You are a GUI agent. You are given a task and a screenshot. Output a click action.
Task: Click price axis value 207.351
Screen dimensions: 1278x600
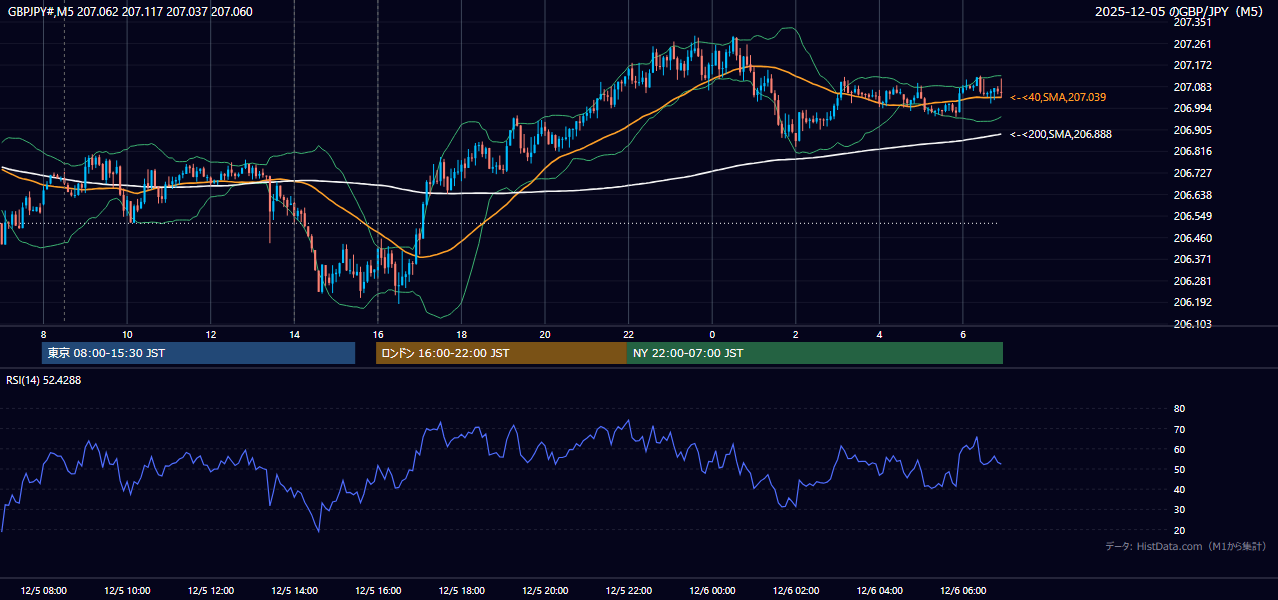click(x=1192, y=22)
